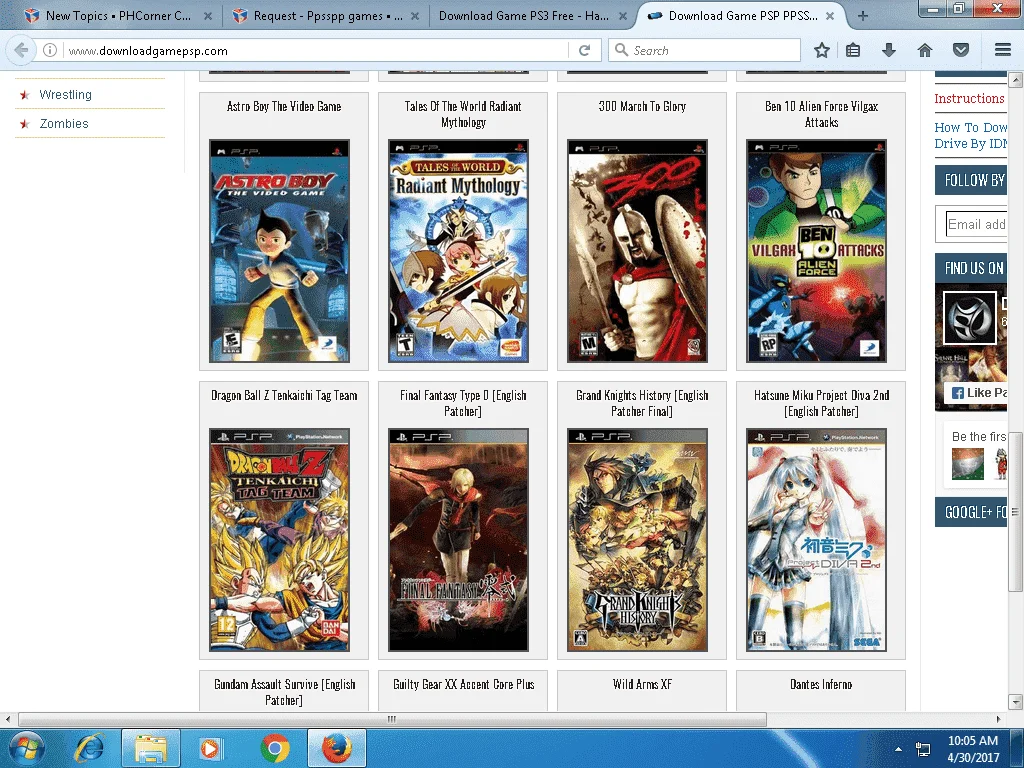Click the vertical scrollbar down arrow
Viewport: 1024px width, 768px height.
point(1015,703)
